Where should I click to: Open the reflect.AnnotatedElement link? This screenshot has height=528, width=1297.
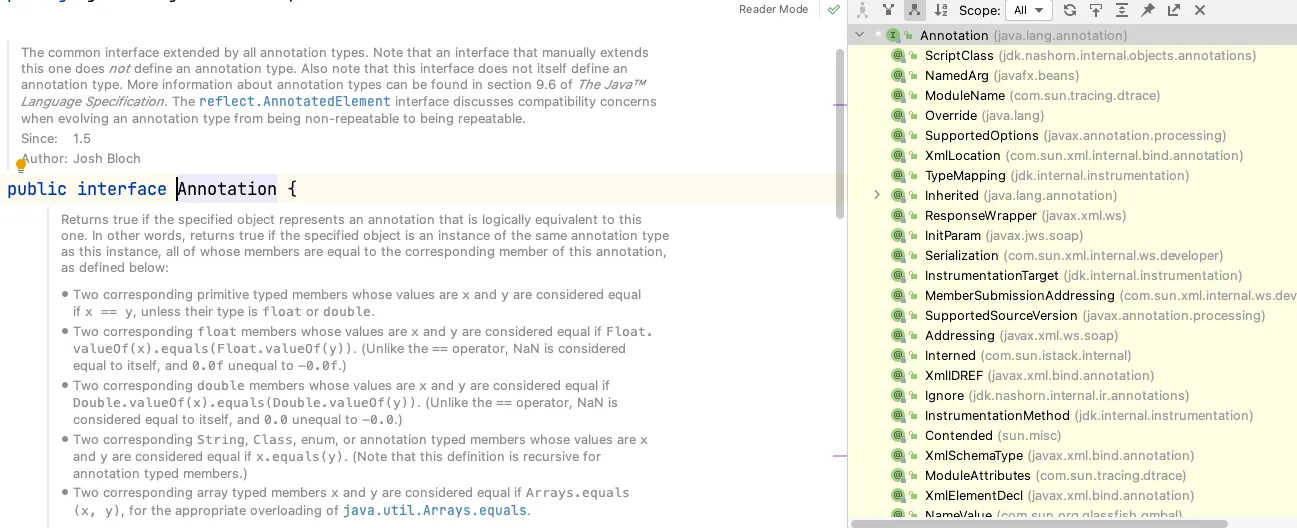[x=295, y=102]
